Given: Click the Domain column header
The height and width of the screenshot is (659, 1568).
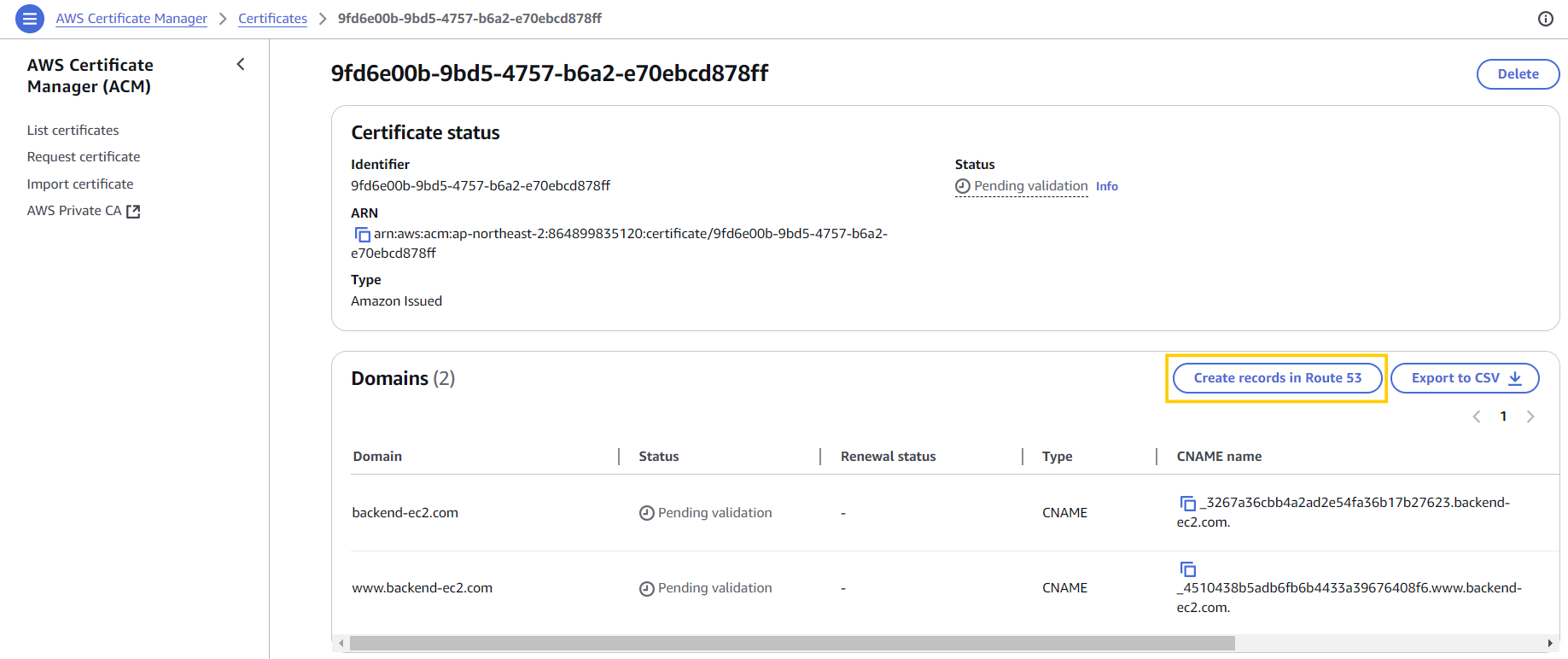Looking at the screenshot, I should pos(377,457).
